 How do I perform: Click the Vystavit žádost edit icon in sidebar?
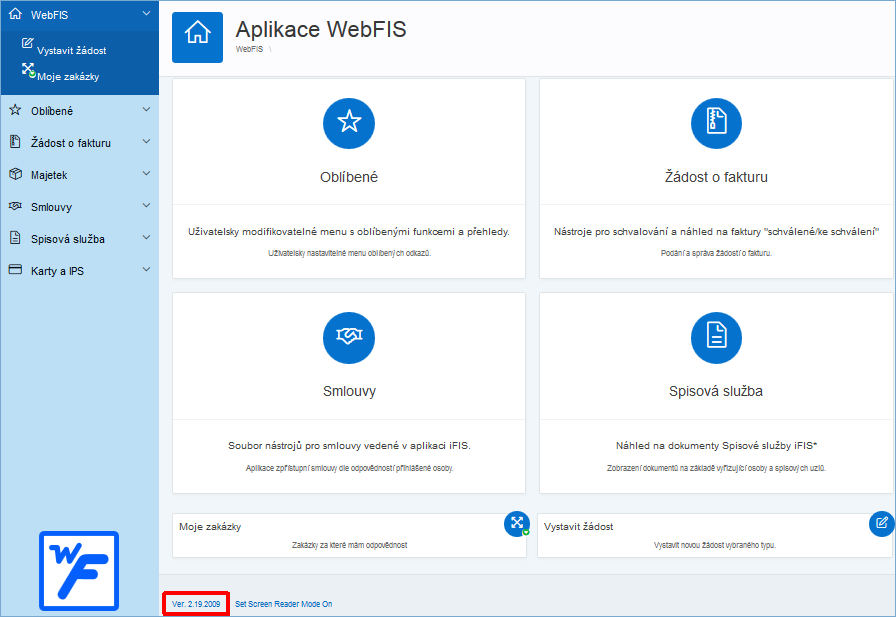pyautogui.click(x=27, y=43)
